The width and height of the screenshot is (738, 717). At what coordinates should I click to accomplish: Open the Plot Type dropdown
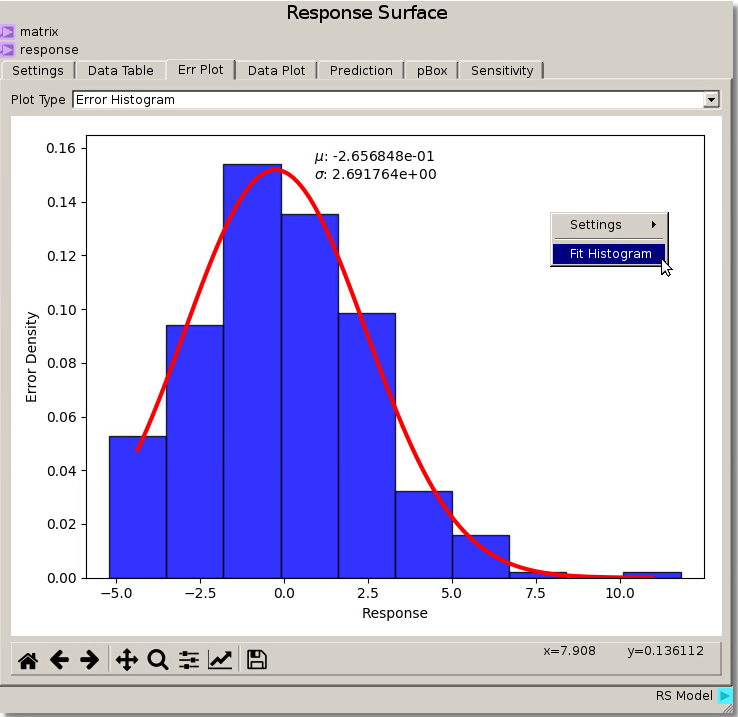click(711, 100)
